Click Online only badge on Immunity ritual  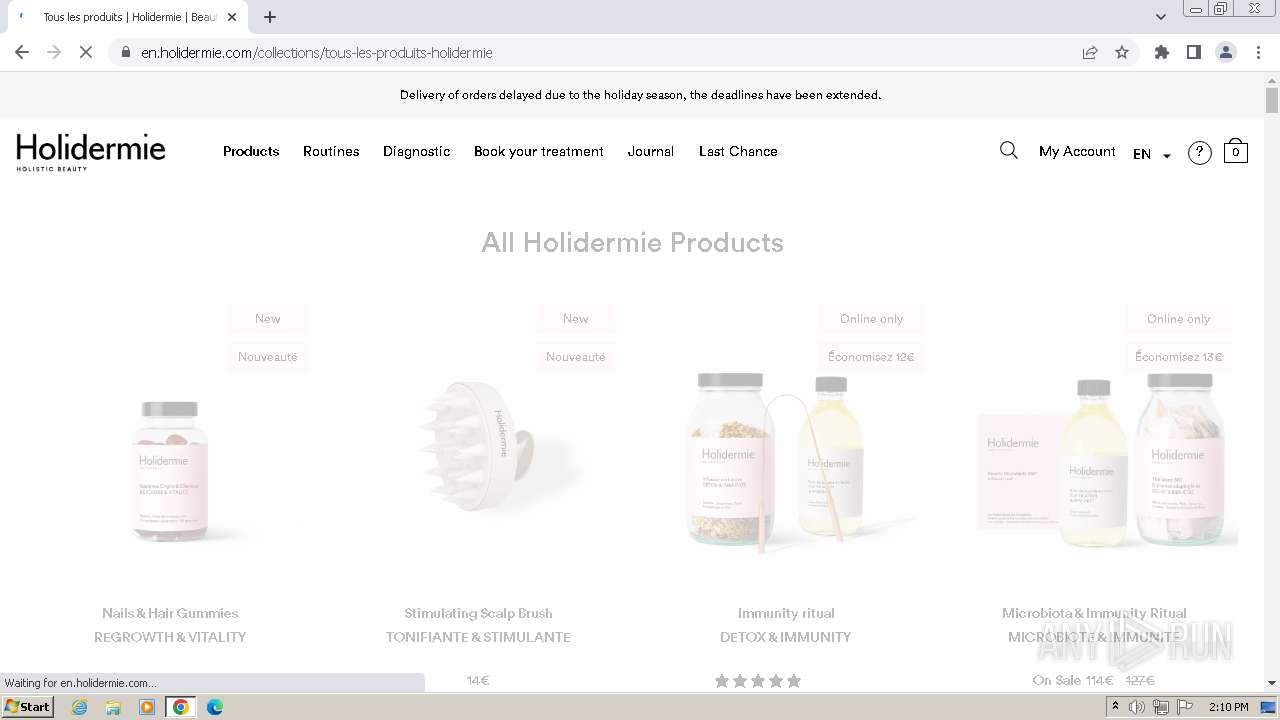click(871, 319)
